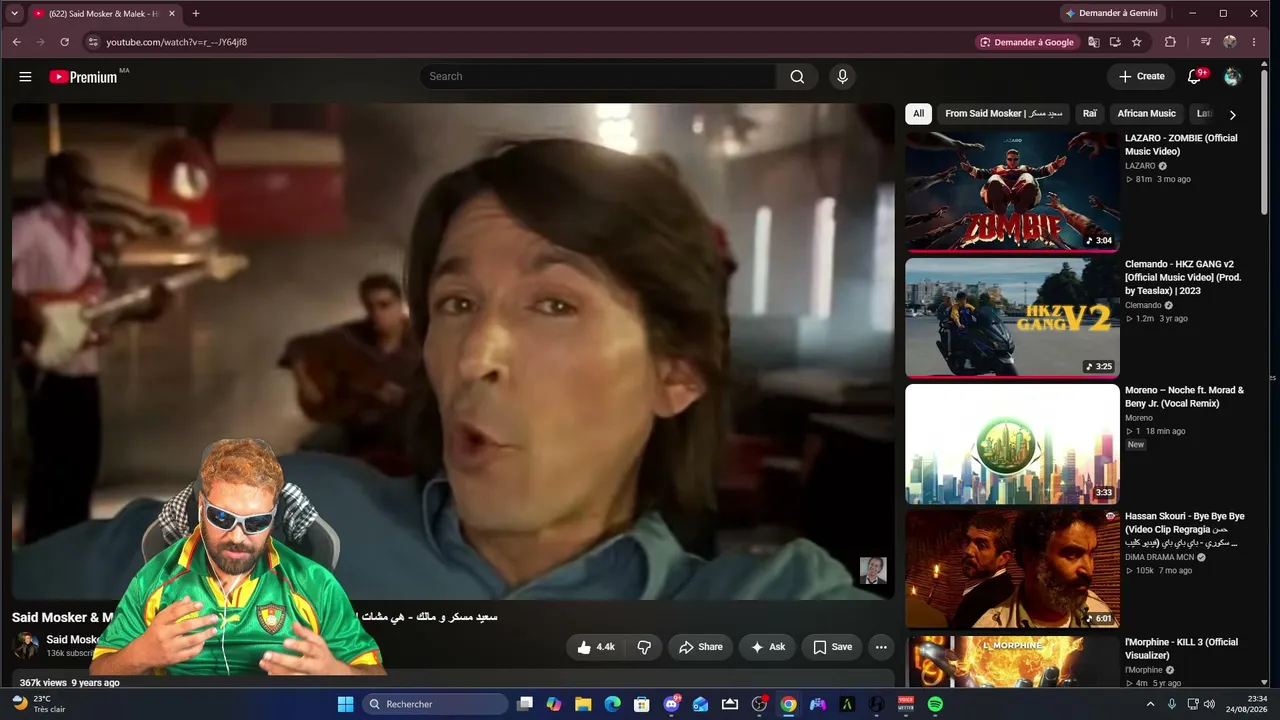1280x720 pixels.
Task: Click the YouTube search field
Action: pos(598,77)
